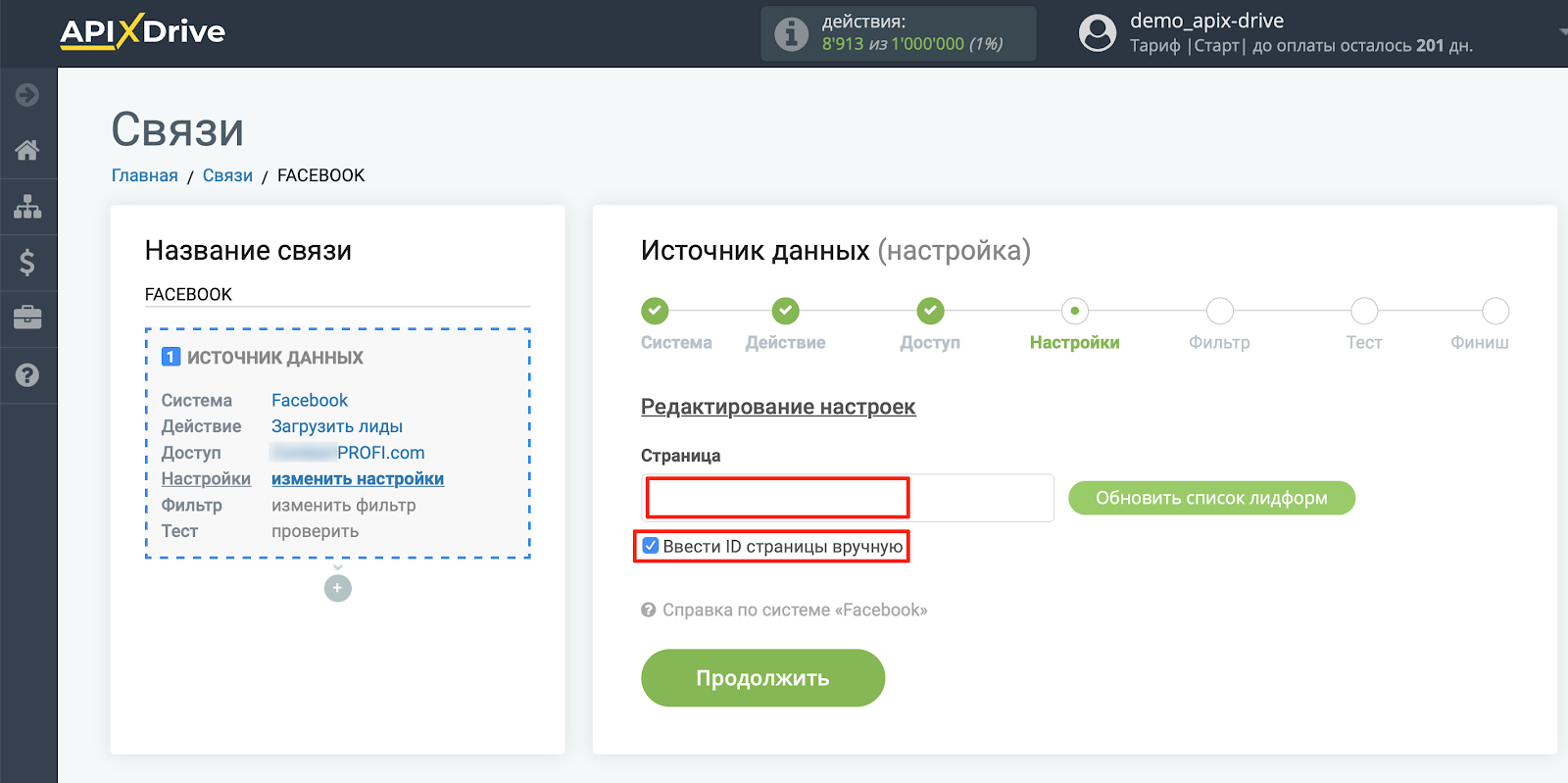Viewport: 1568px width, 783px height.
Task: Uncheck 'Ввести ID страницы вручную' checkbox
Action: click(x=651, y=546)
